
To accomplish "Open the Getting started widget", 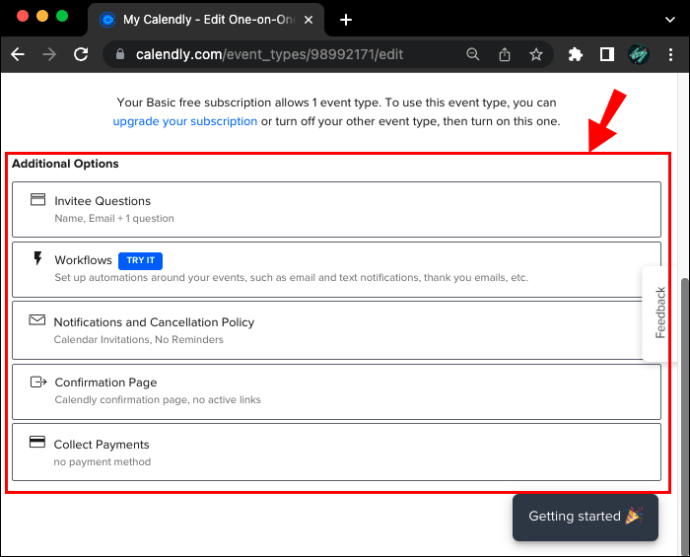I will [x=585, y=517].
